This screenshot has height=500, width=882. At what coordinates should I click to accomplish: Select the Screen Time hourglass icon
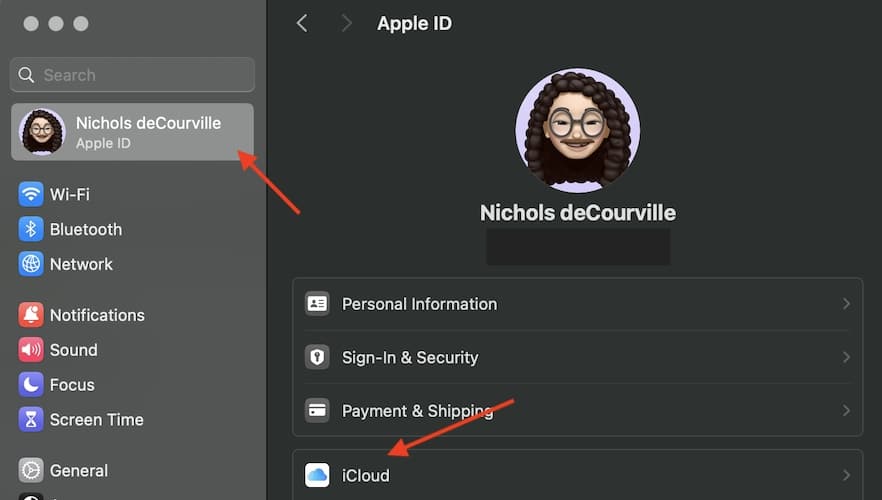[31, 420]
